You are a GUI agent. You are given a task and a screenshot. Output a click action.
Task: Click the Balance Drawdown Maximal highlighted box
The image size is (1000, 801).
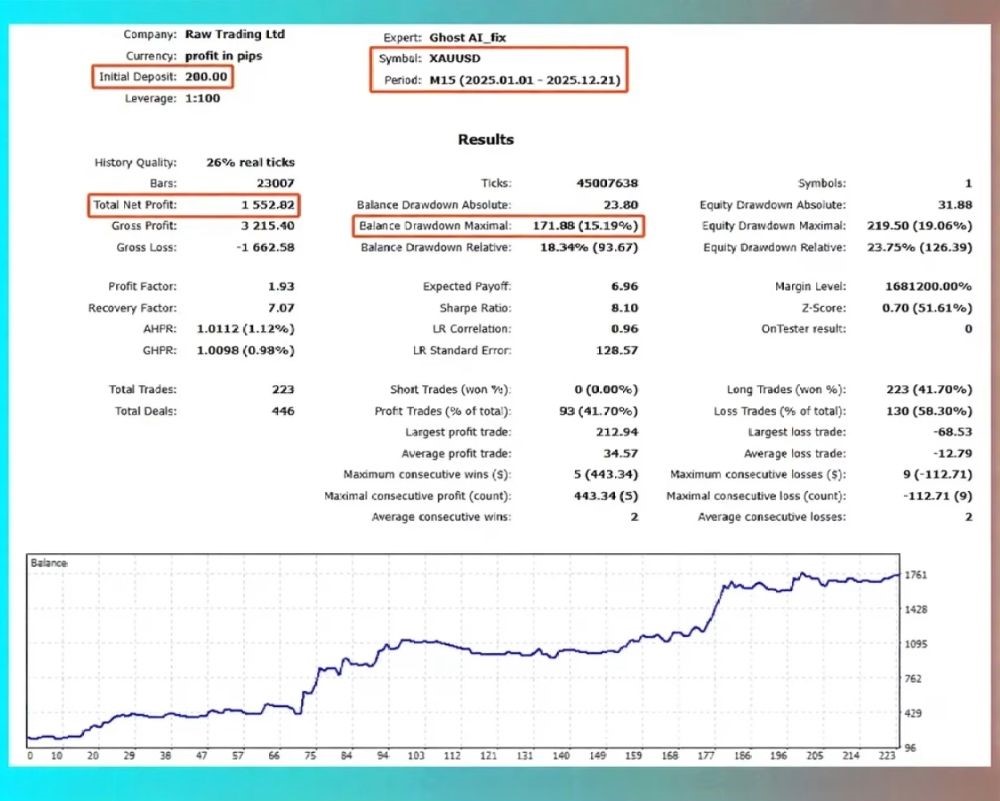tap(498, 226)
